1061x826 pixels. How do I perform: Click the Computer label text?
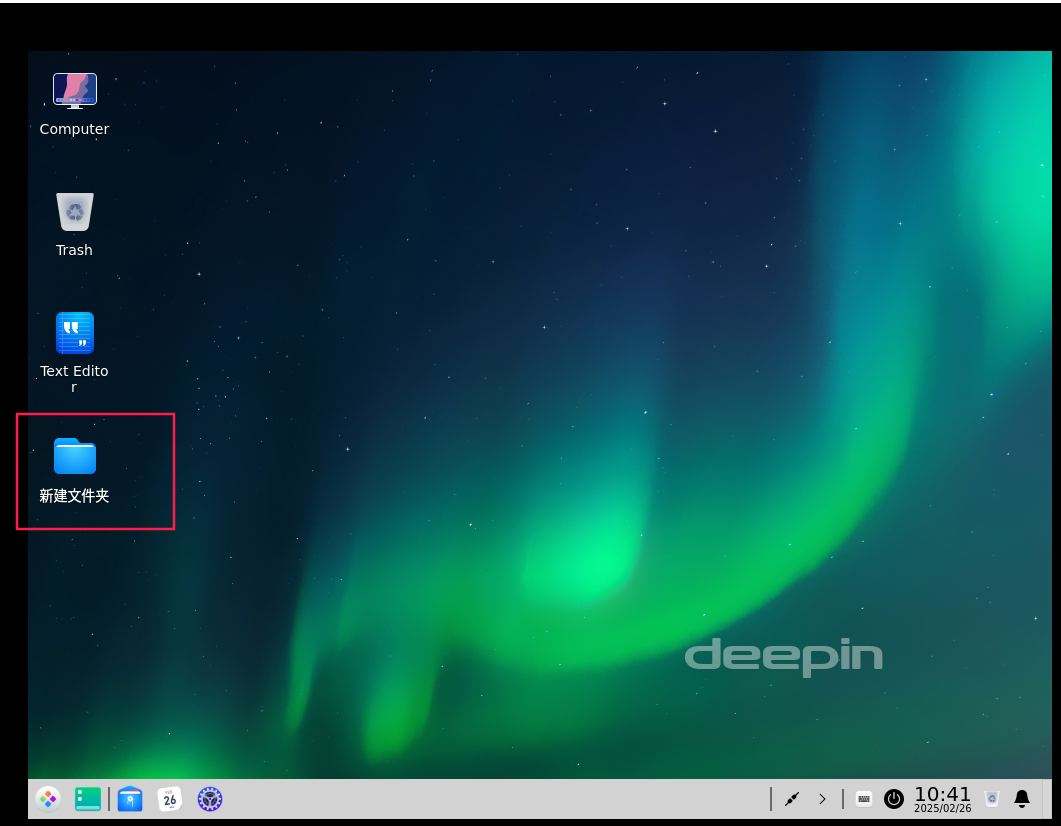tap(74, 129)
